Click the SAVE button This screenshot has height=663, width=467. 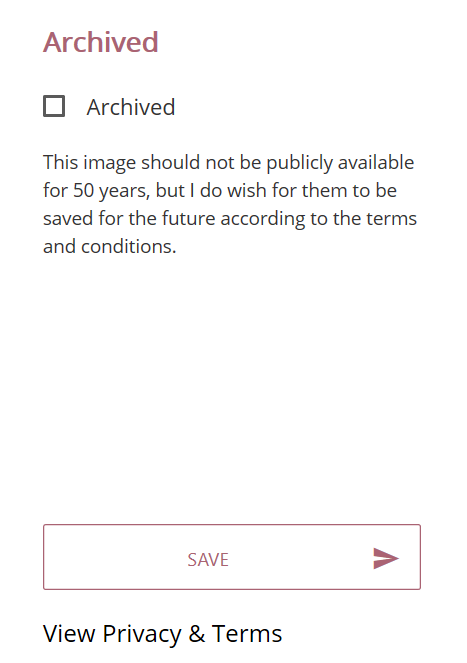pos(232,557)
